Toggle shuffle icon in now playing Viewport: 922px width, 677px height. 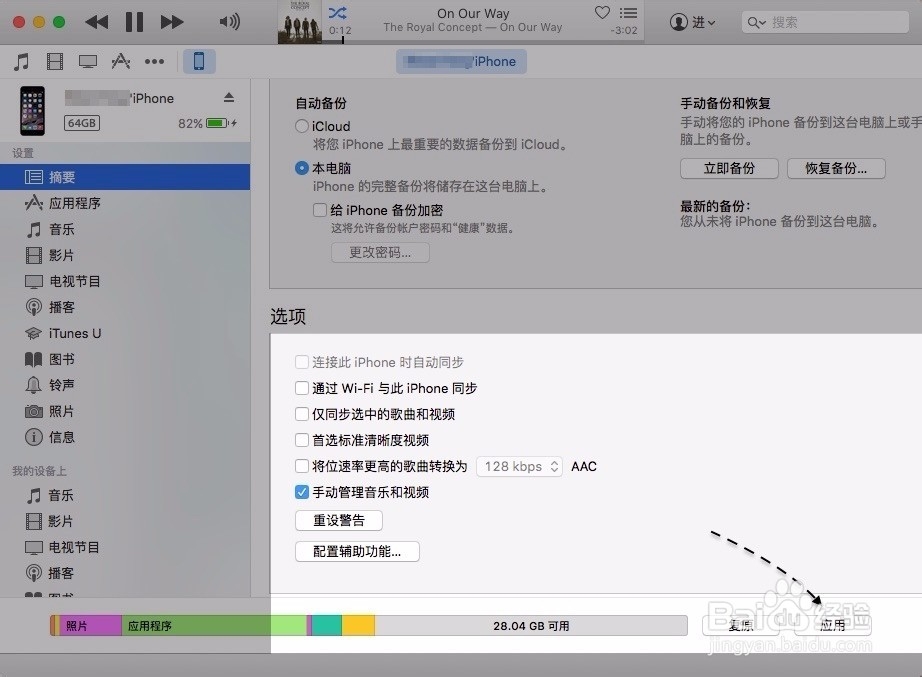pos(338,13)
